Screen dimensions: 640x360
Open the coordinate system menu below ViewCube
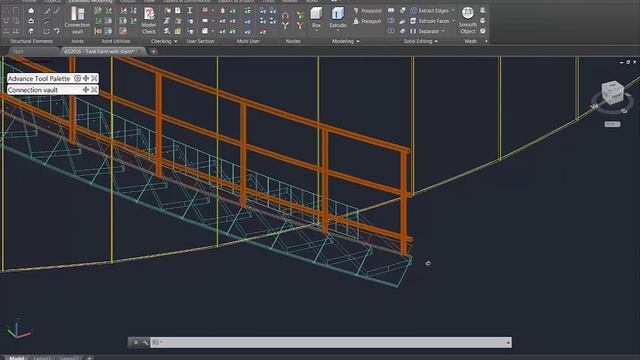(x=612, y=124)
